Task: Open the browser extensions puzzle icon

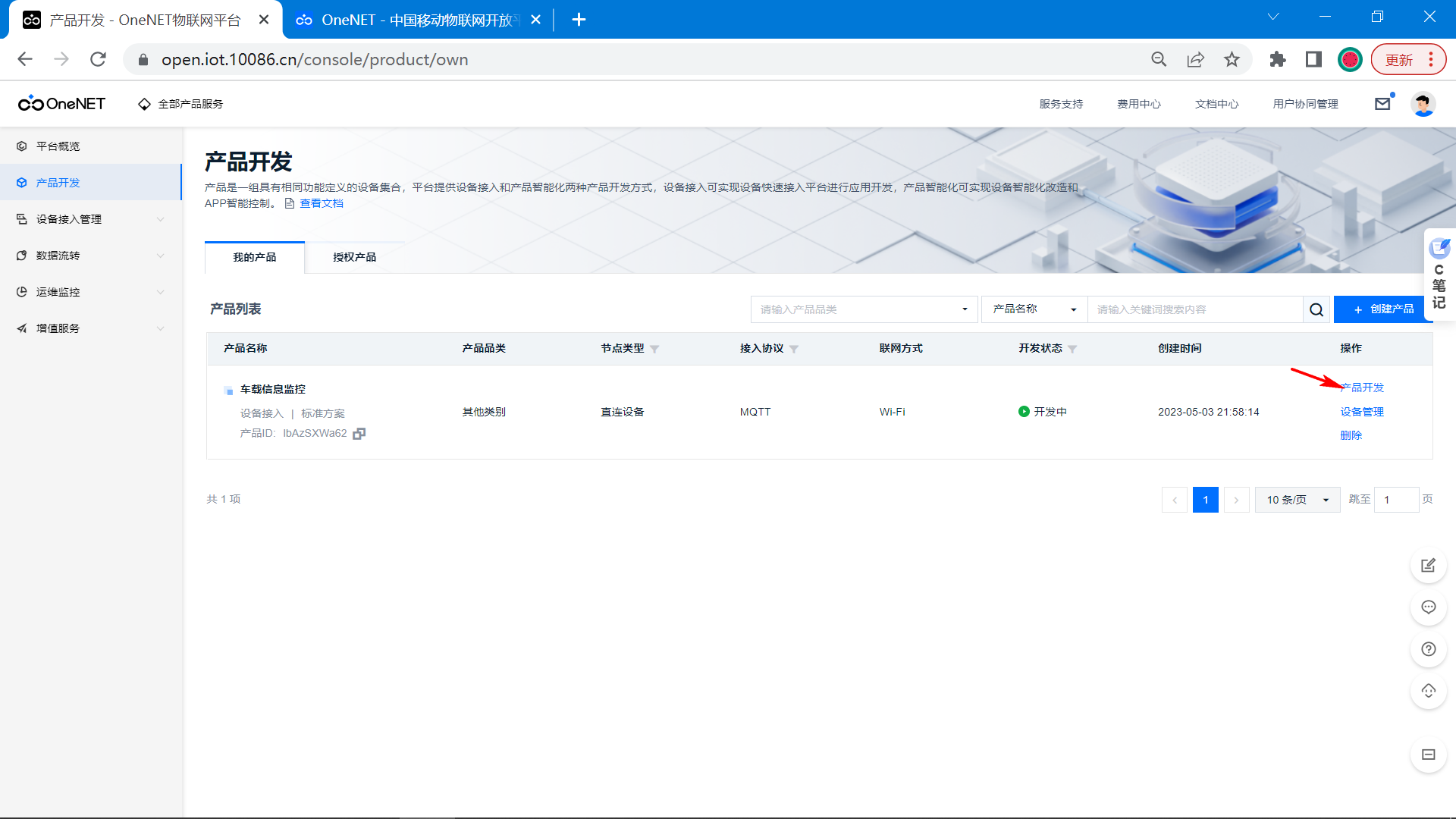Action: [1278, 59]
